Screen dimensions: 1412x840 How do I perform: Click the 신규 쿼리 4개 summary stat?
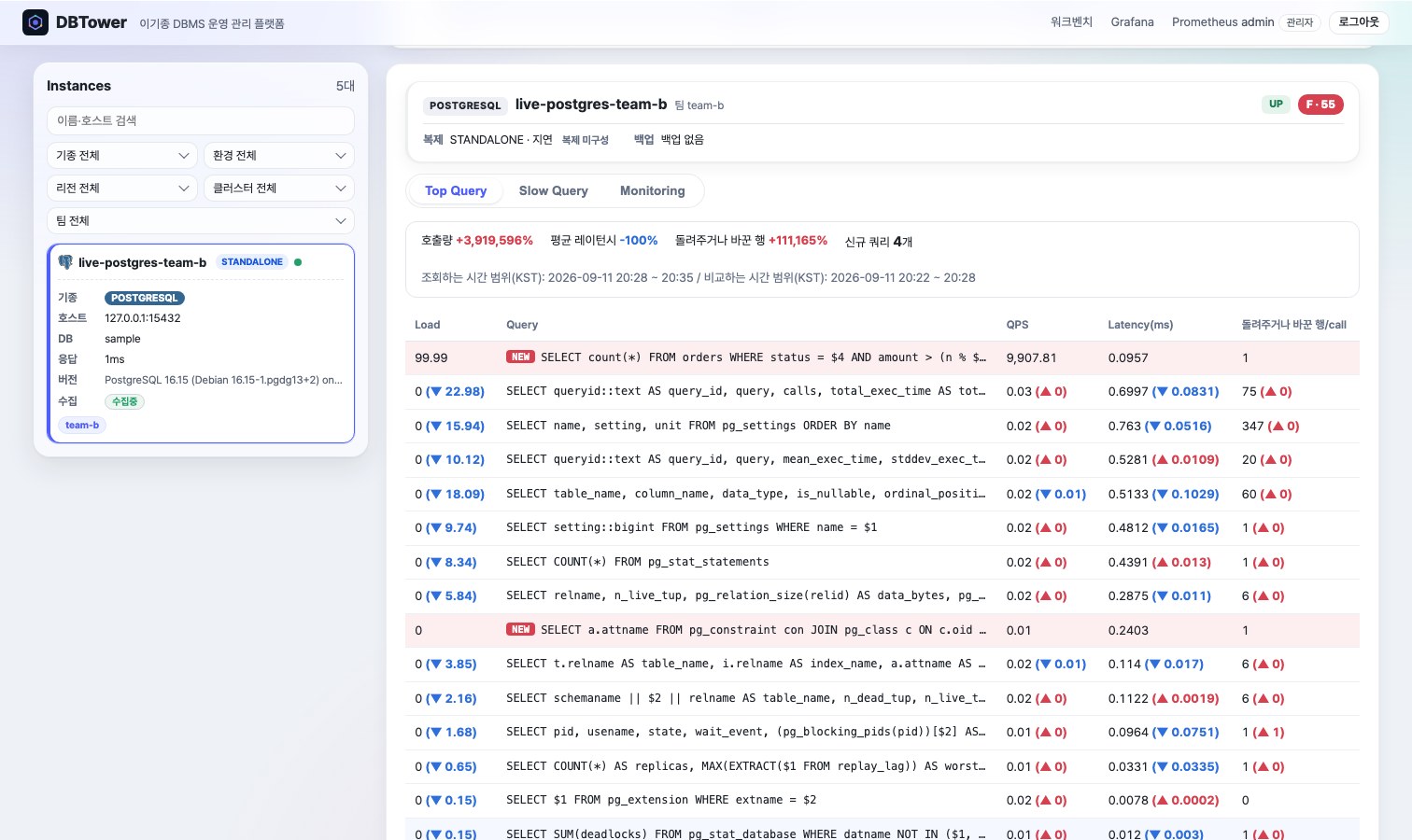click(x=879, y=242)
